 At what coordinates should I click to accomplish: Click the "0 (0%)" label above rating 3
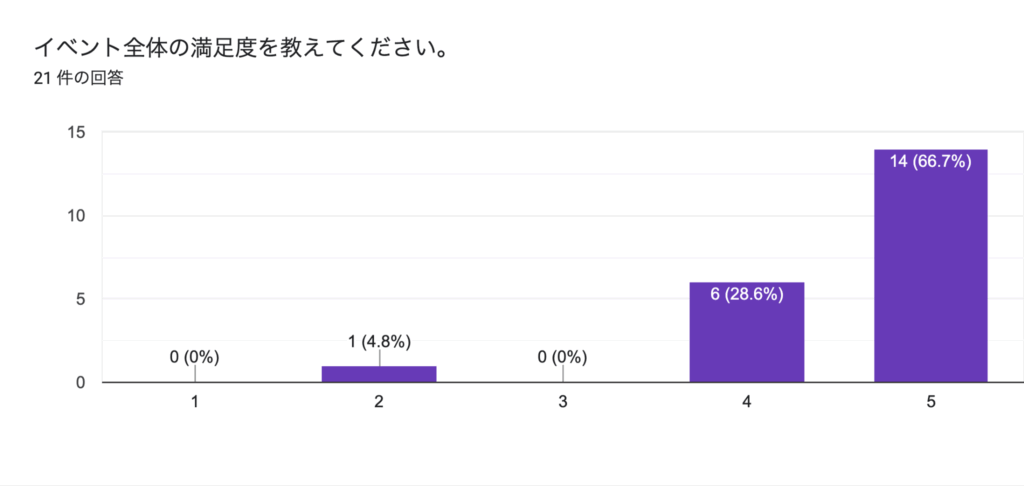(563, 357)
